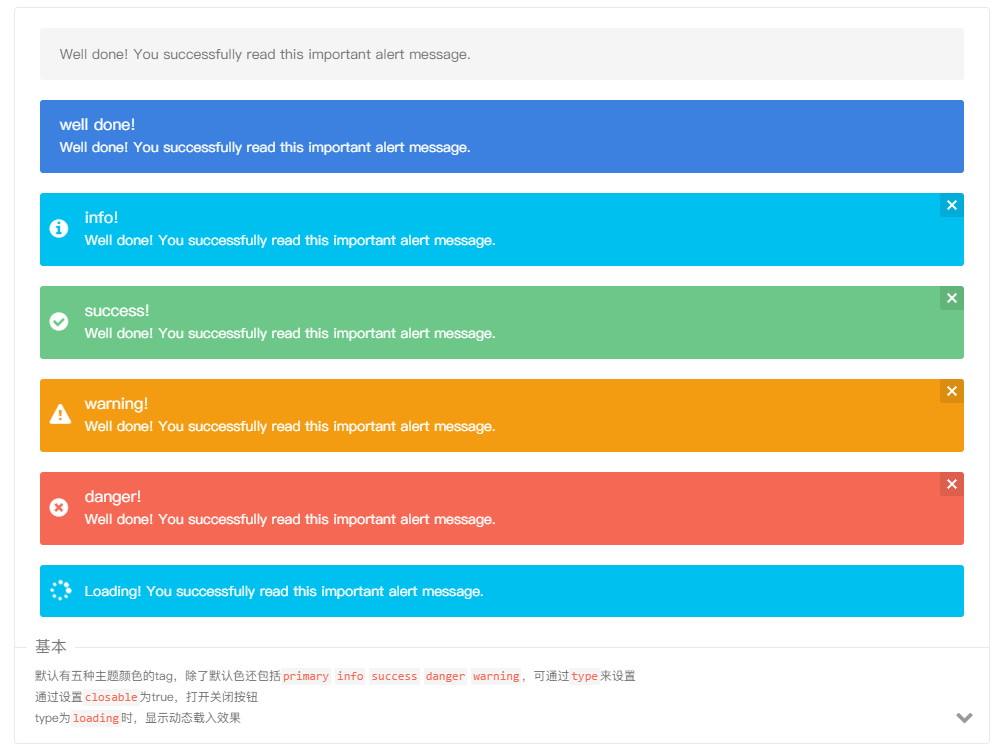Close the info alert
The height and width of the screenshot is (750, 996).
click(x=951, y=205)
